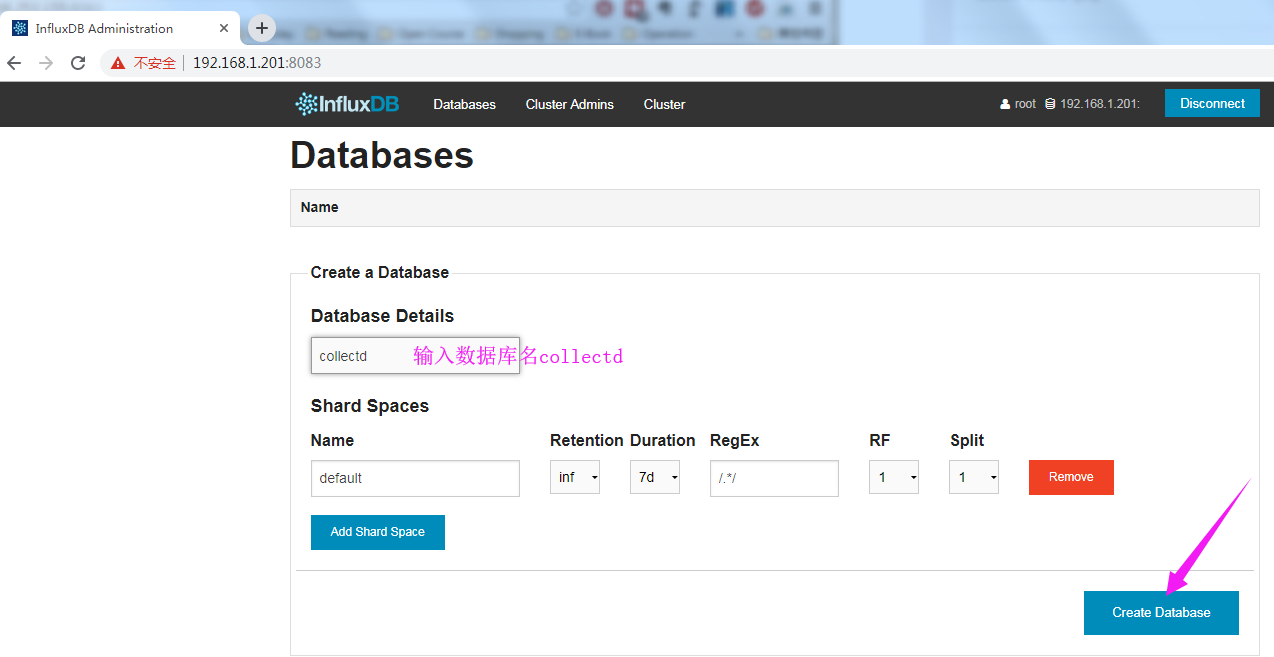
Task: Click the Database Details heading
Action: (x=382, y=316)
